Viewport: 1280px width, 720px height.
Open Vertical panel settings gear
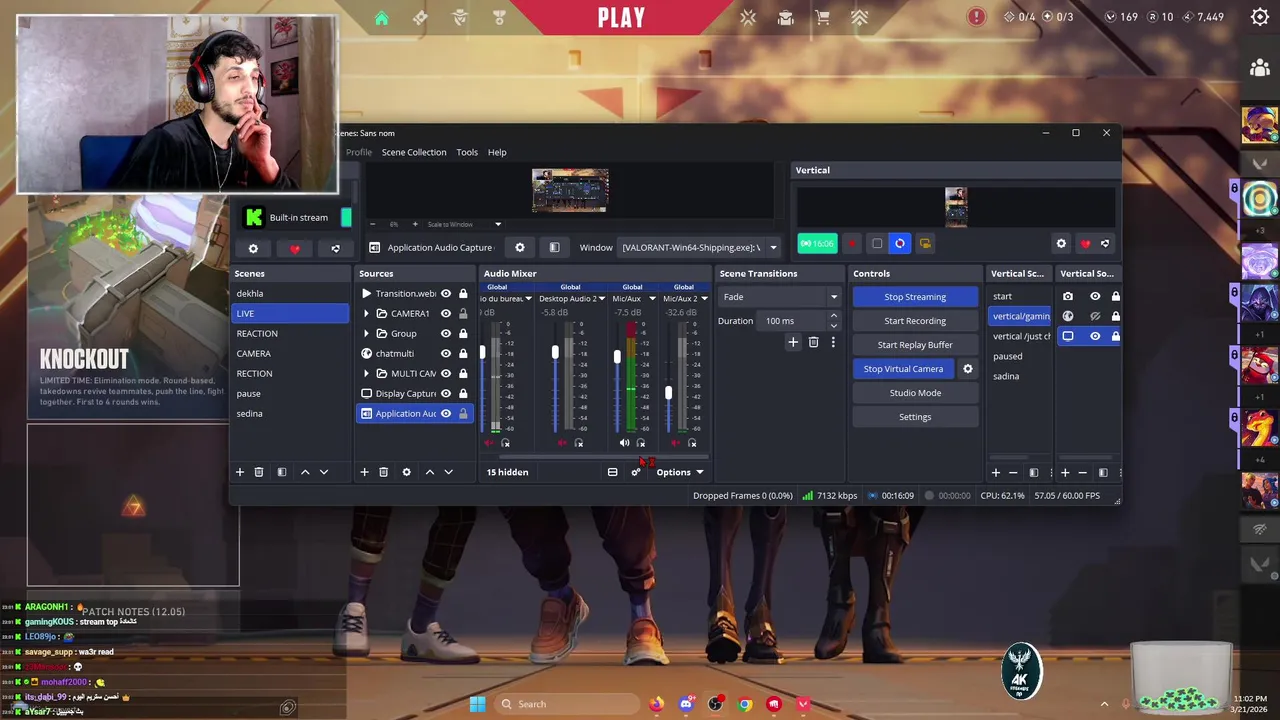[x=1061, y=243]
